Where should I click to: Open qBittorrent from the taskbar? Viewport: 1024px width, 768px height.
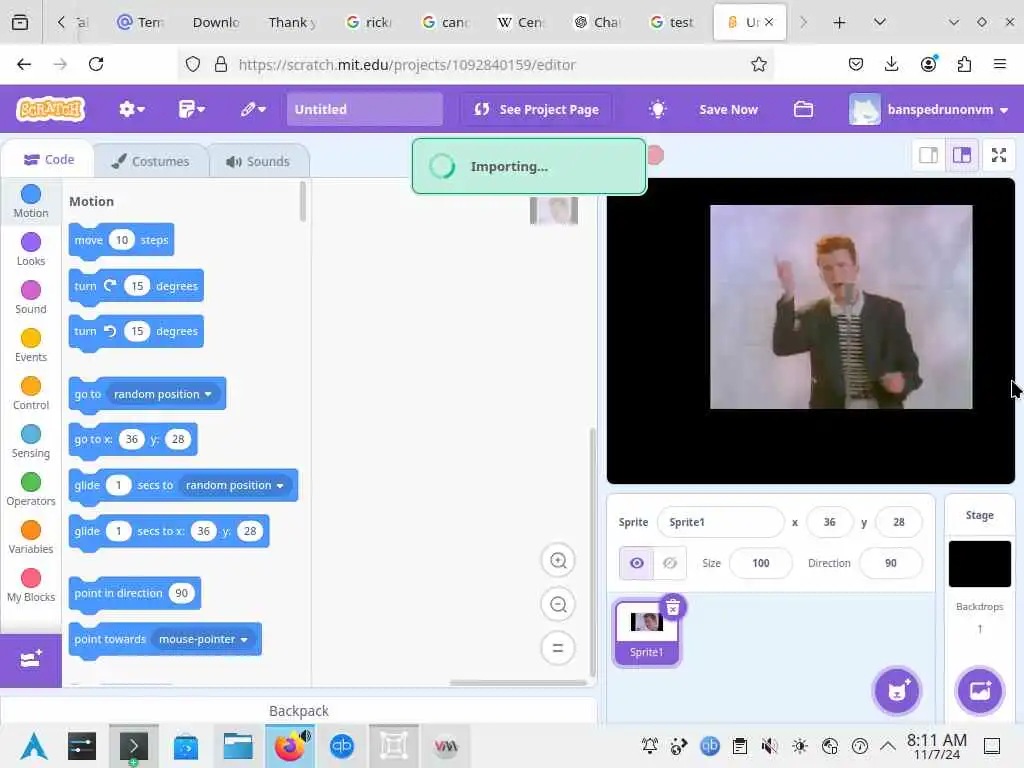[342, 746]
